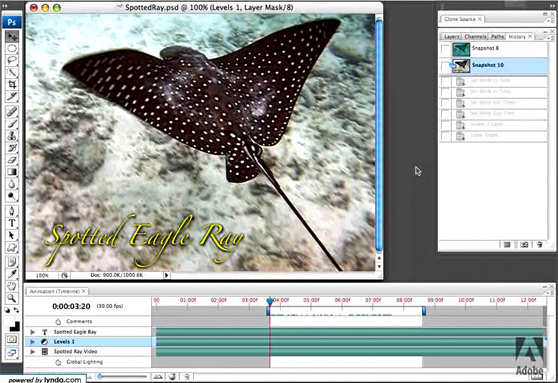Select the Lasso tool

(12, 60)
